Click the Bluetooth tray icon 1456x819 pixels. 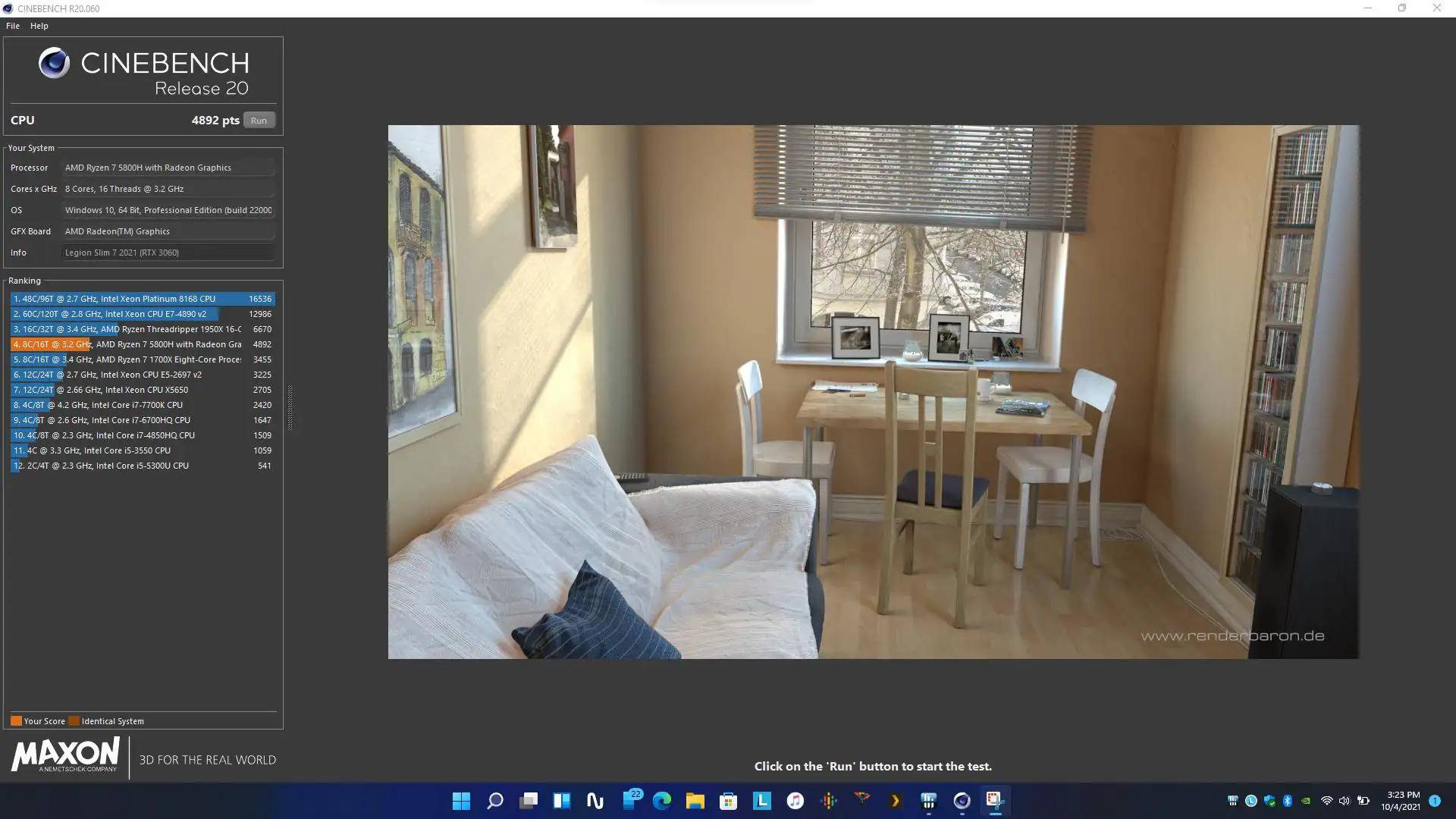tap(1287, 801)
